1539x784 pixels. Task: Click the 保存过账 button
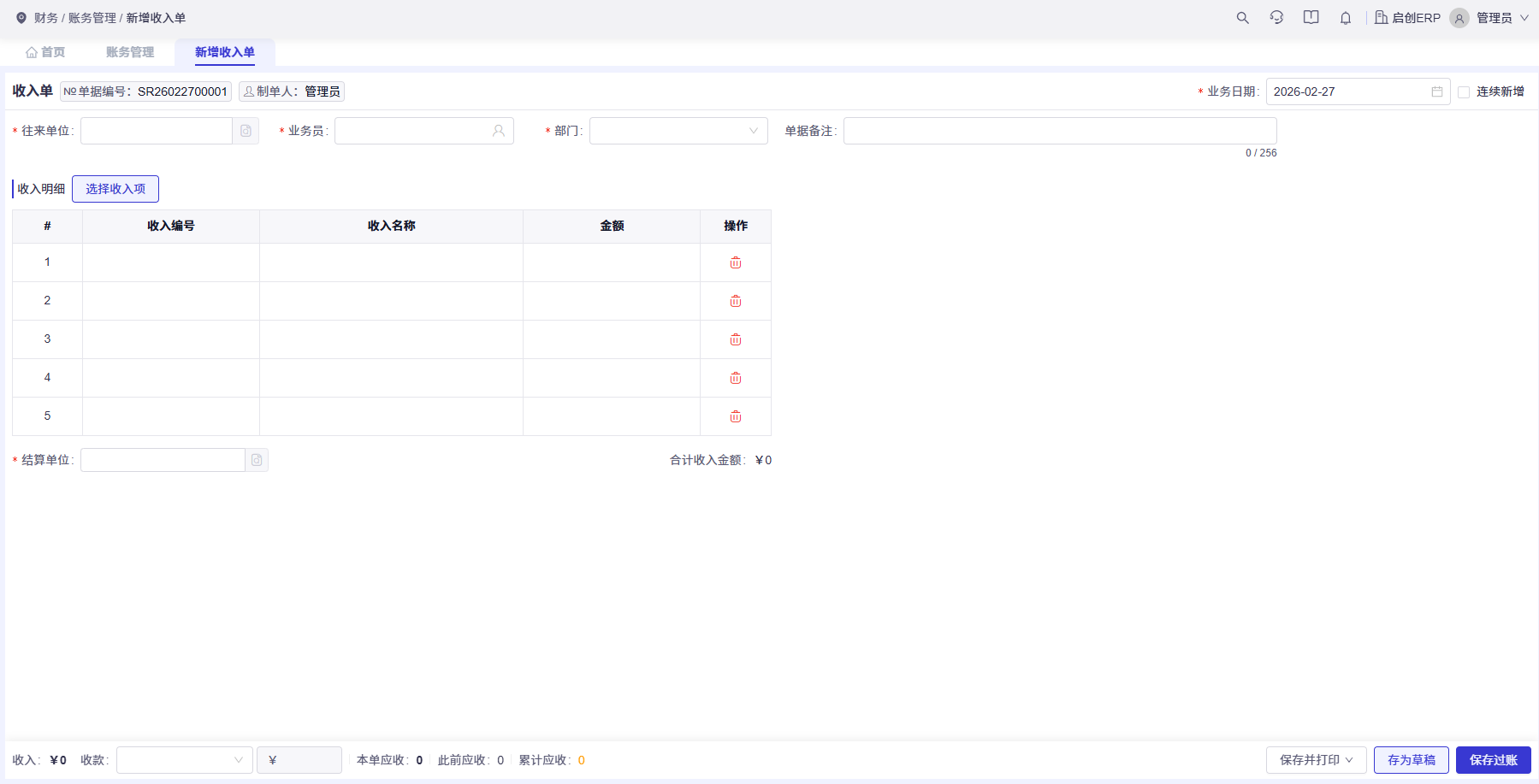[x=1494, y=760]
